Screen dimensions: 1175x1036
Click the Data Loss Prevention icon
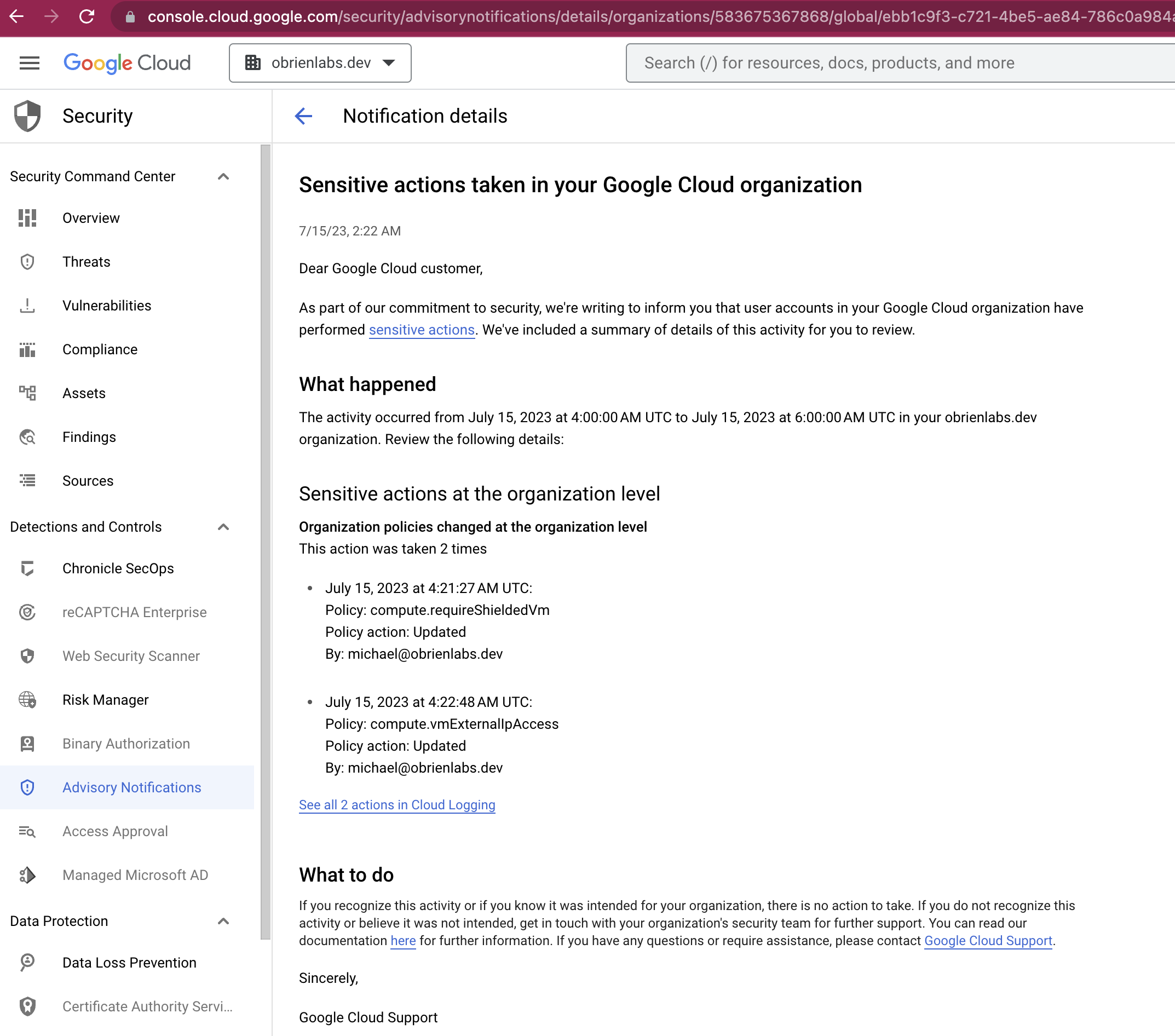(x=27, y=963)
